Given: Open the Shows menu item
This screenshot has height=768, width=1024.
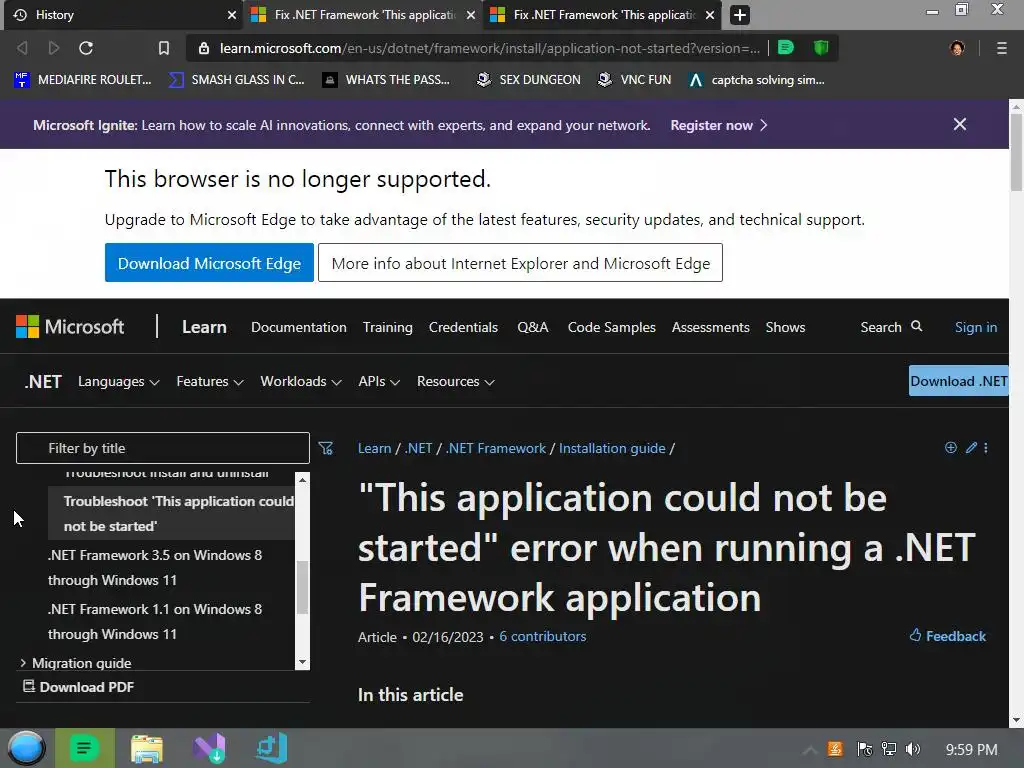Looking at the screenshot, I should (785, 327).
